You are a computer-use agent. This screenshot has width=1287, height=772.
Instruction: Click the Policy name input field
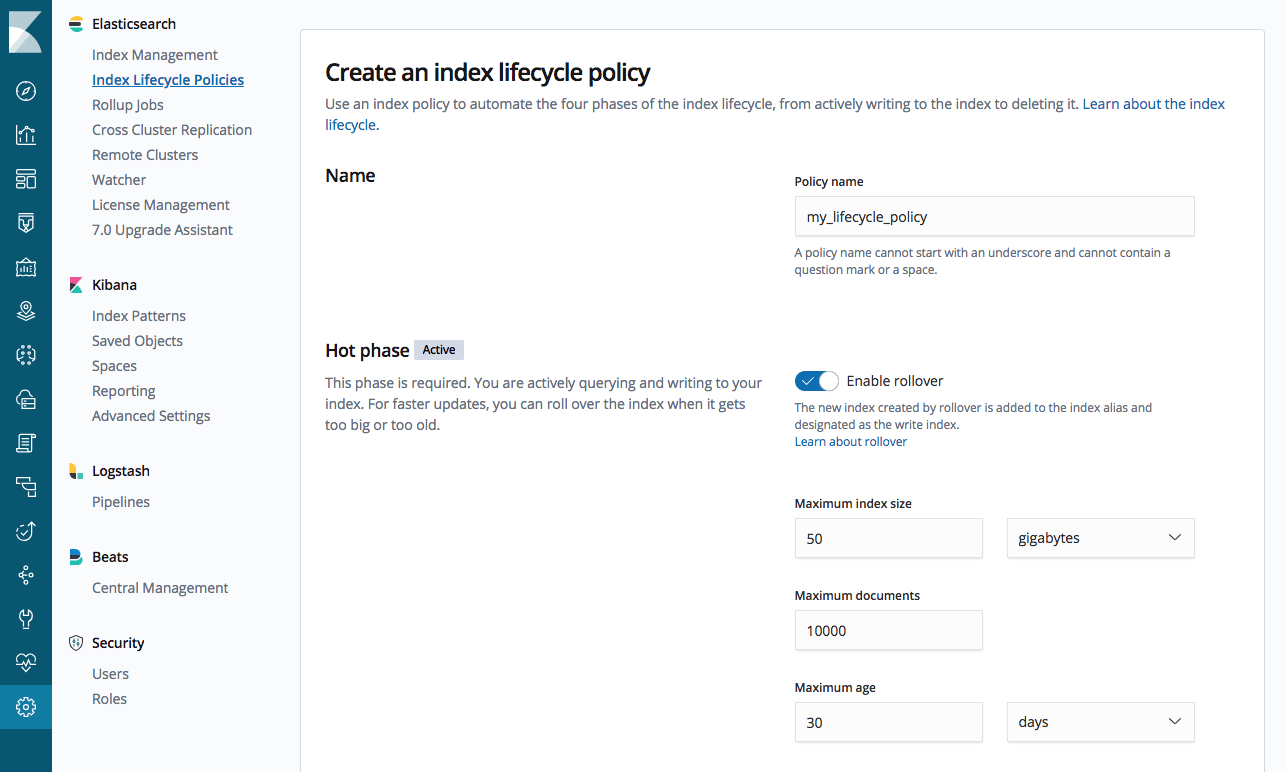[x=993, y=216]
